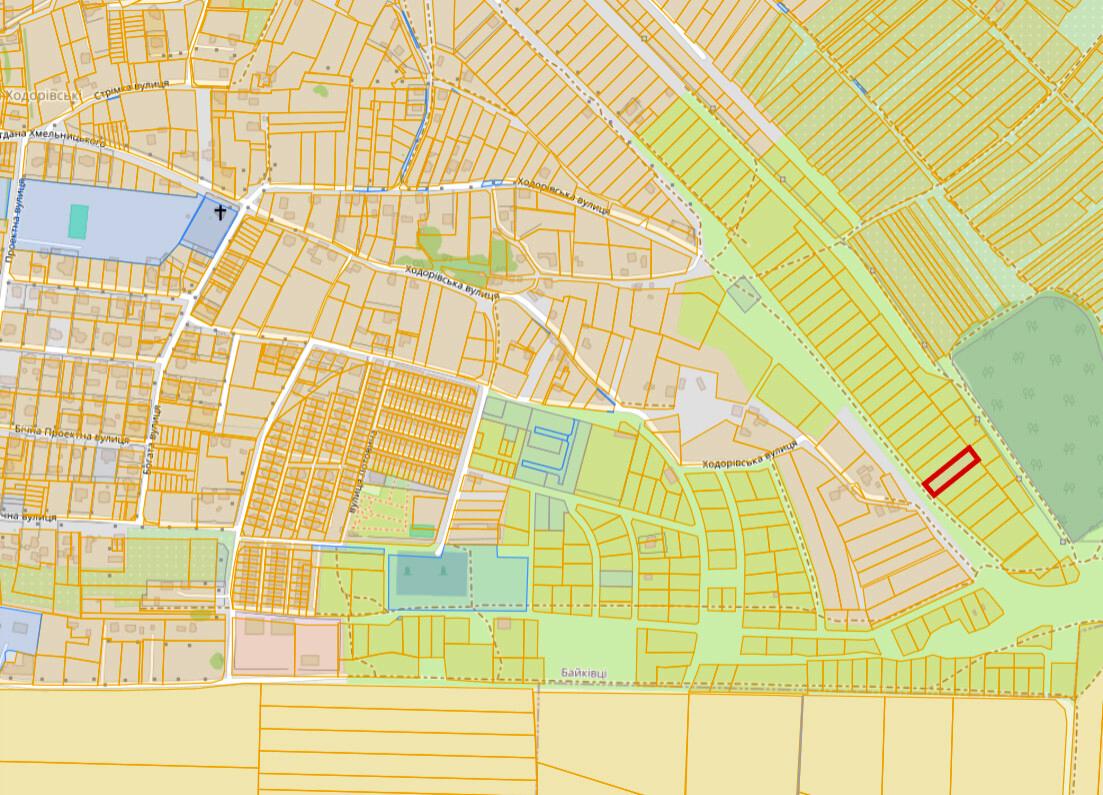
Task: Click the cemetery tree symbols in the blue-outlined plot
Action: 428,572
